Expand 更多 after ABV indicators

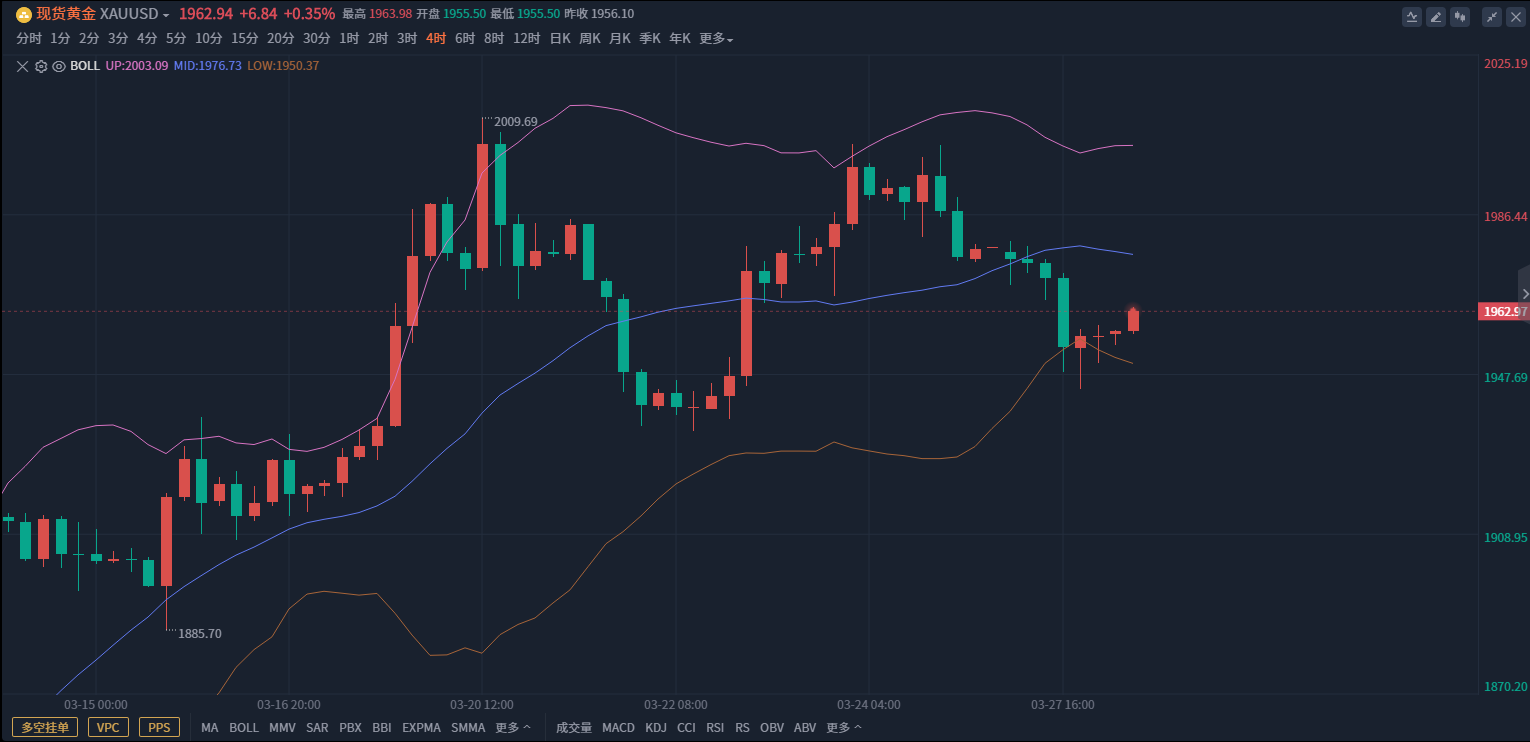pyautogui.click(x=844, y=728)
